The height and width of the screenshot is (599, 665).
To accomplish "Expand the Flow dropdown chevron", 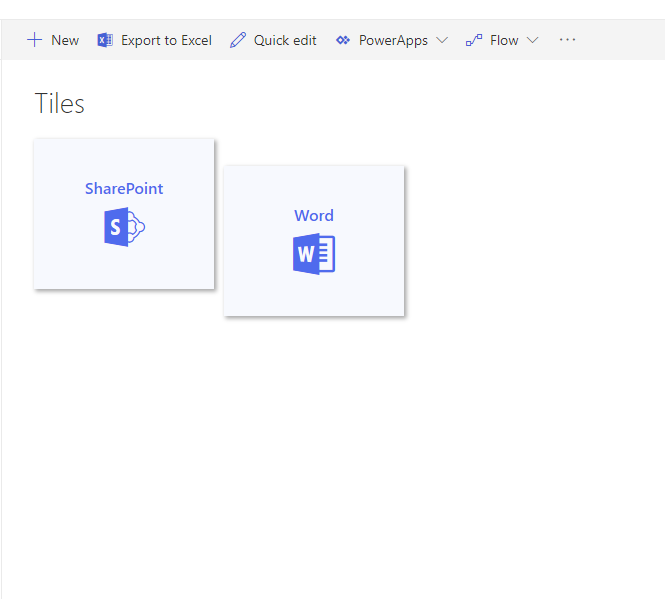I will [532, 40].
